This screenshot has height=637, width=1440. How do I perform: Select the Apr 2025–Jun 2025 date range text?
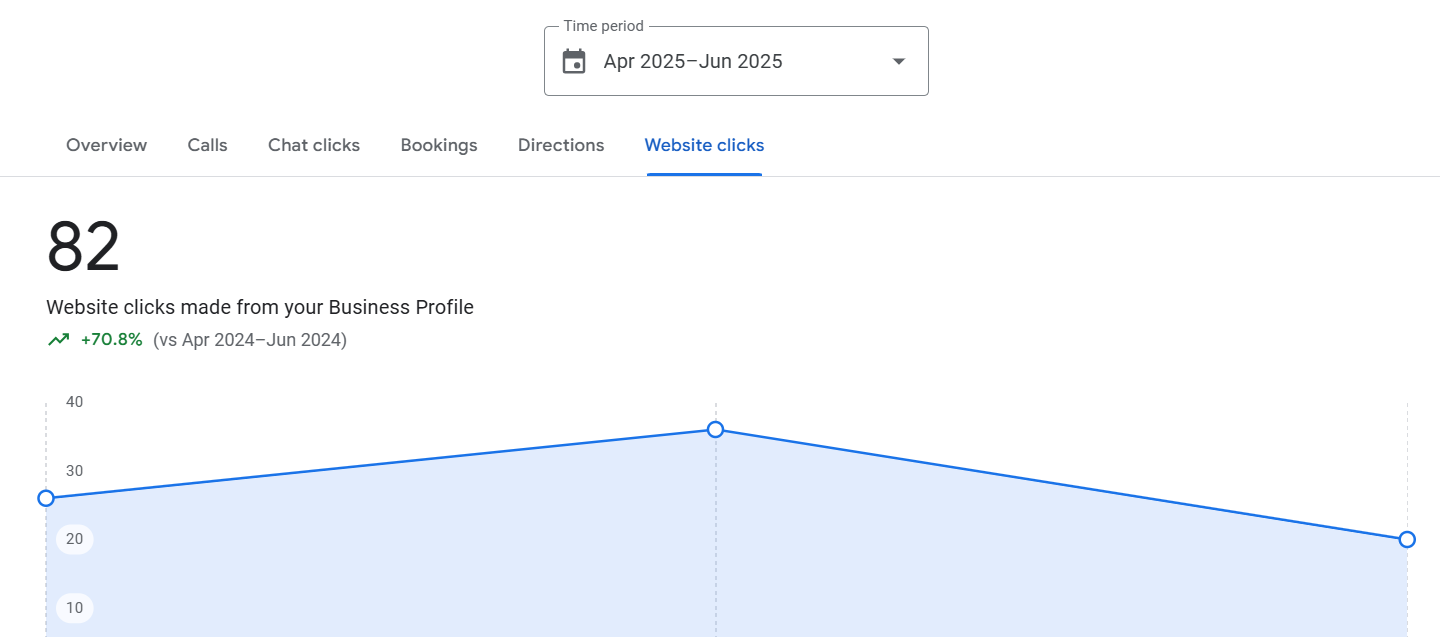(x=693, y=62)
